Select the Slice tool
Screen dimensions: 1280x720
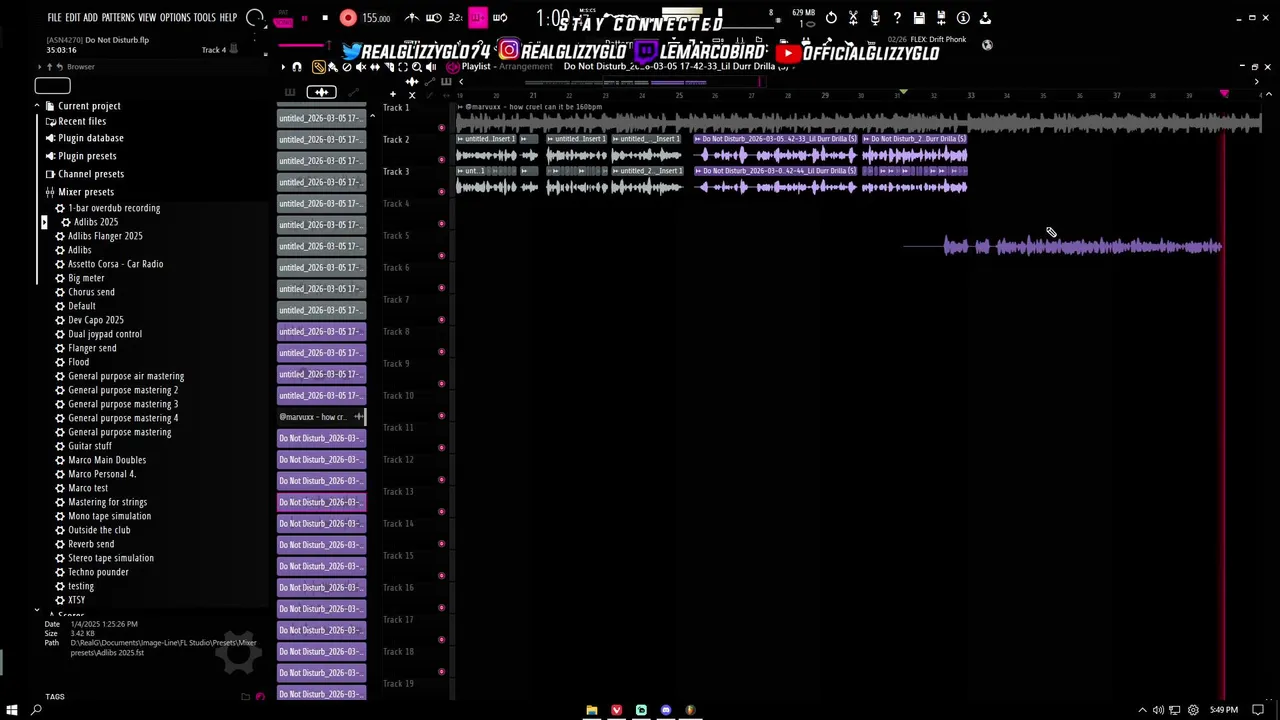coord(389,67)
